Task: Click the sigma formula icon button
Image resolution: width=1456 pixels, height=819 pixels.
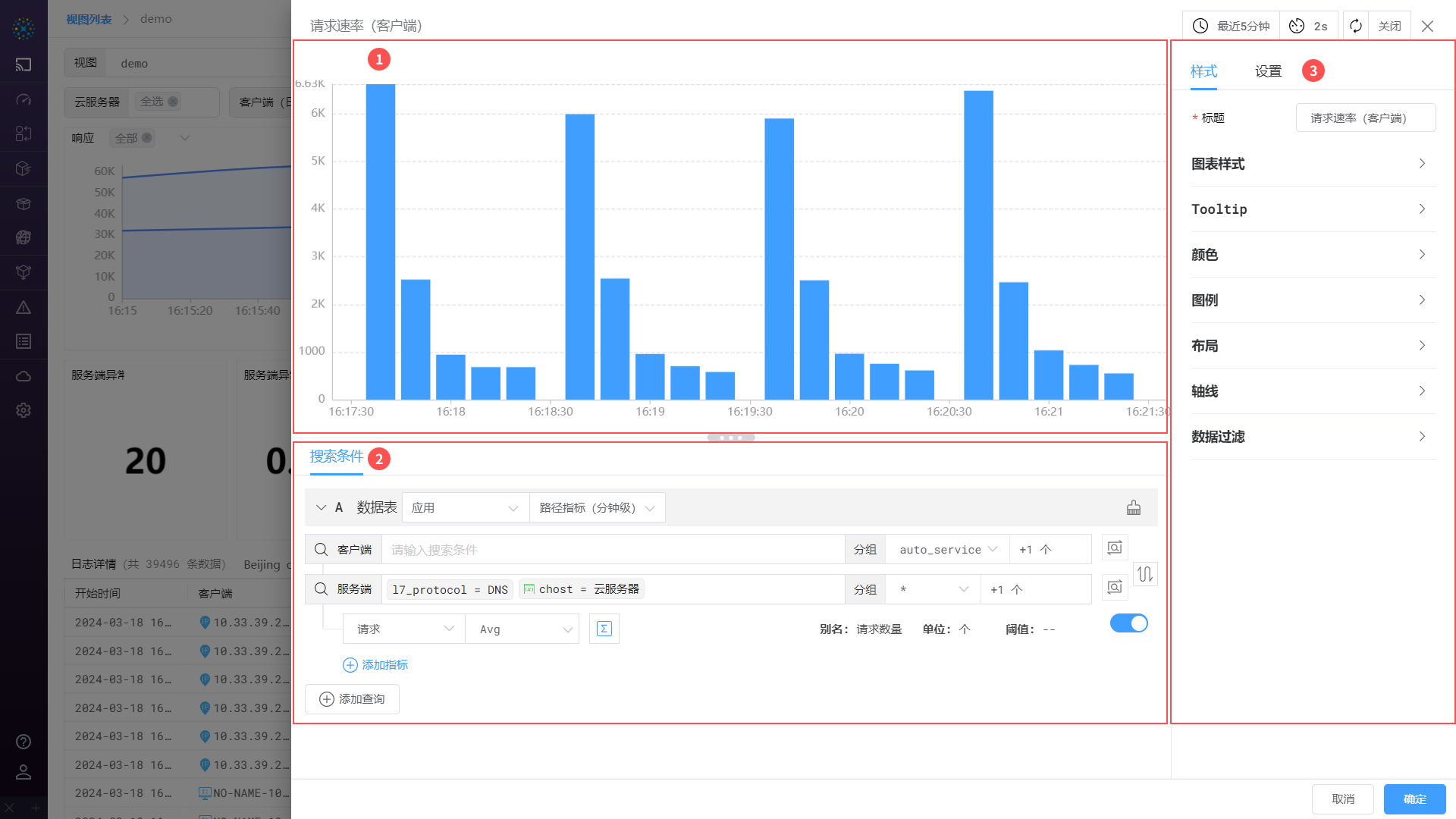Action: point(604,629)
